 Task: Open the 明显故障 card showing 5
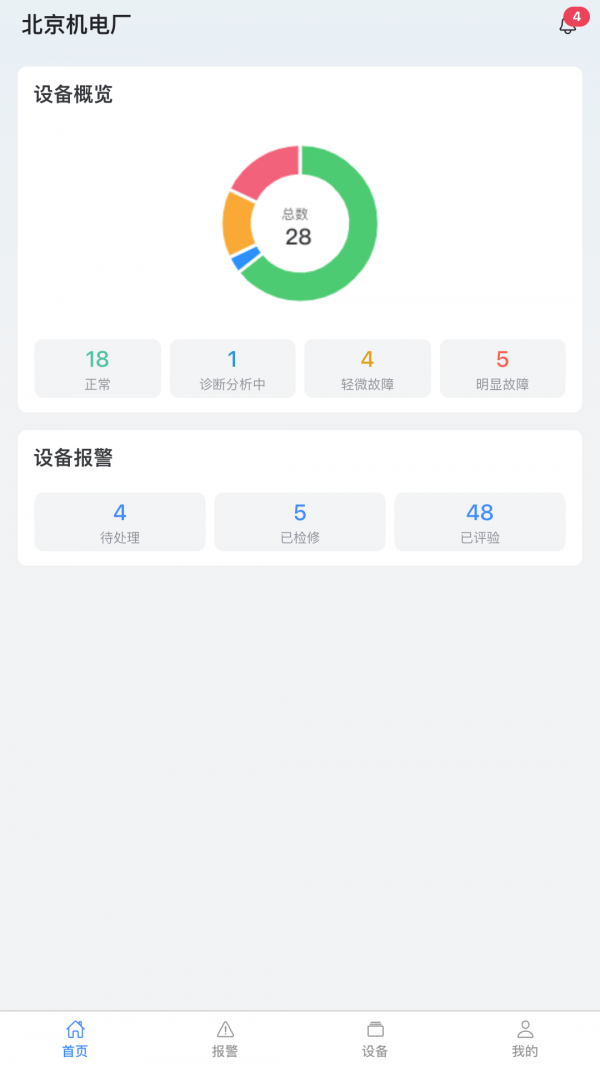[502, 368]
